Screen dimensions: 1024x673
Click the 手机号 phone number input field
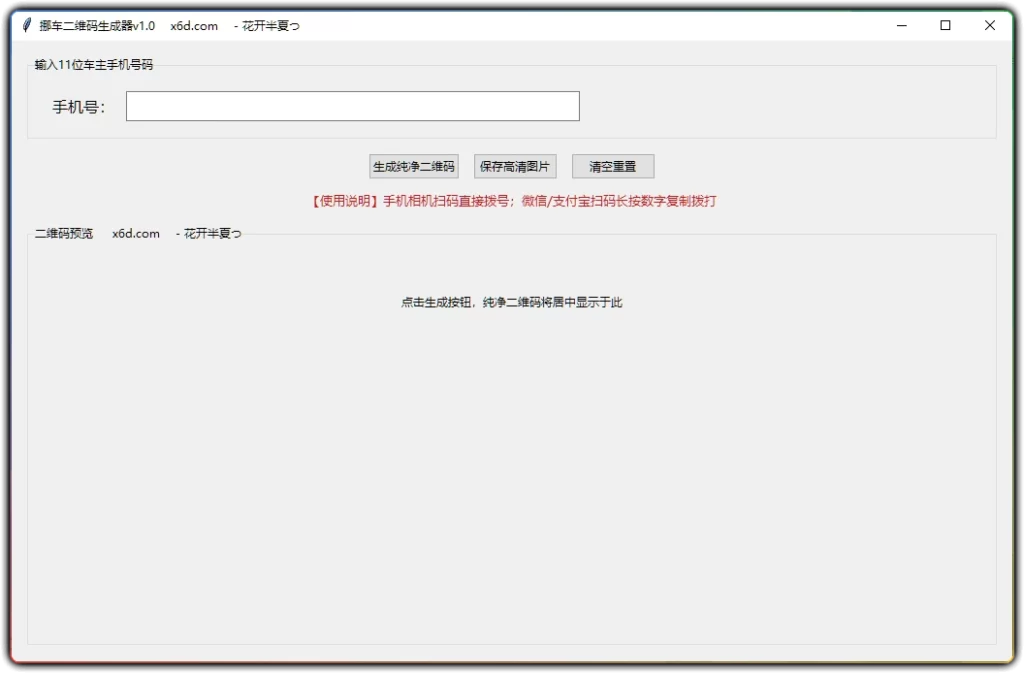click(353, 106)
